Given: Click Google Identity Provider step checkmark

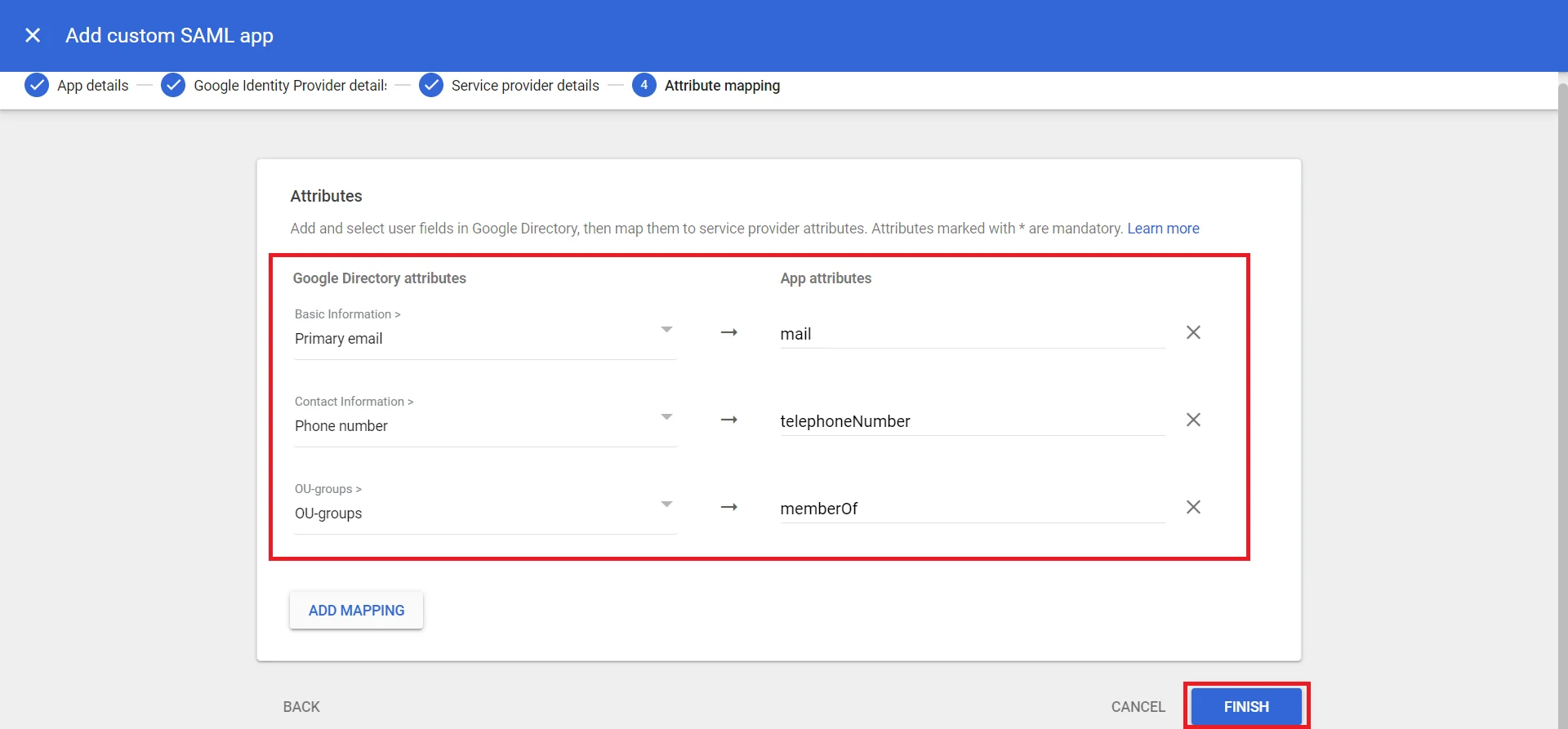Looking at the screenshot, I should tap(173, 86).
